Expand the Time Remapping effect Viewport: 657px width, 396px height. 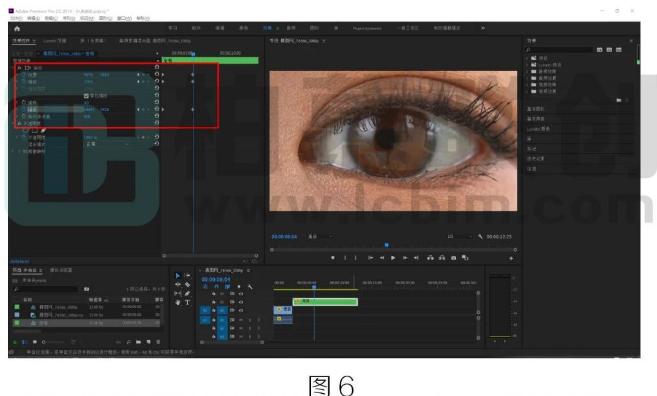[x=13, y=151]
